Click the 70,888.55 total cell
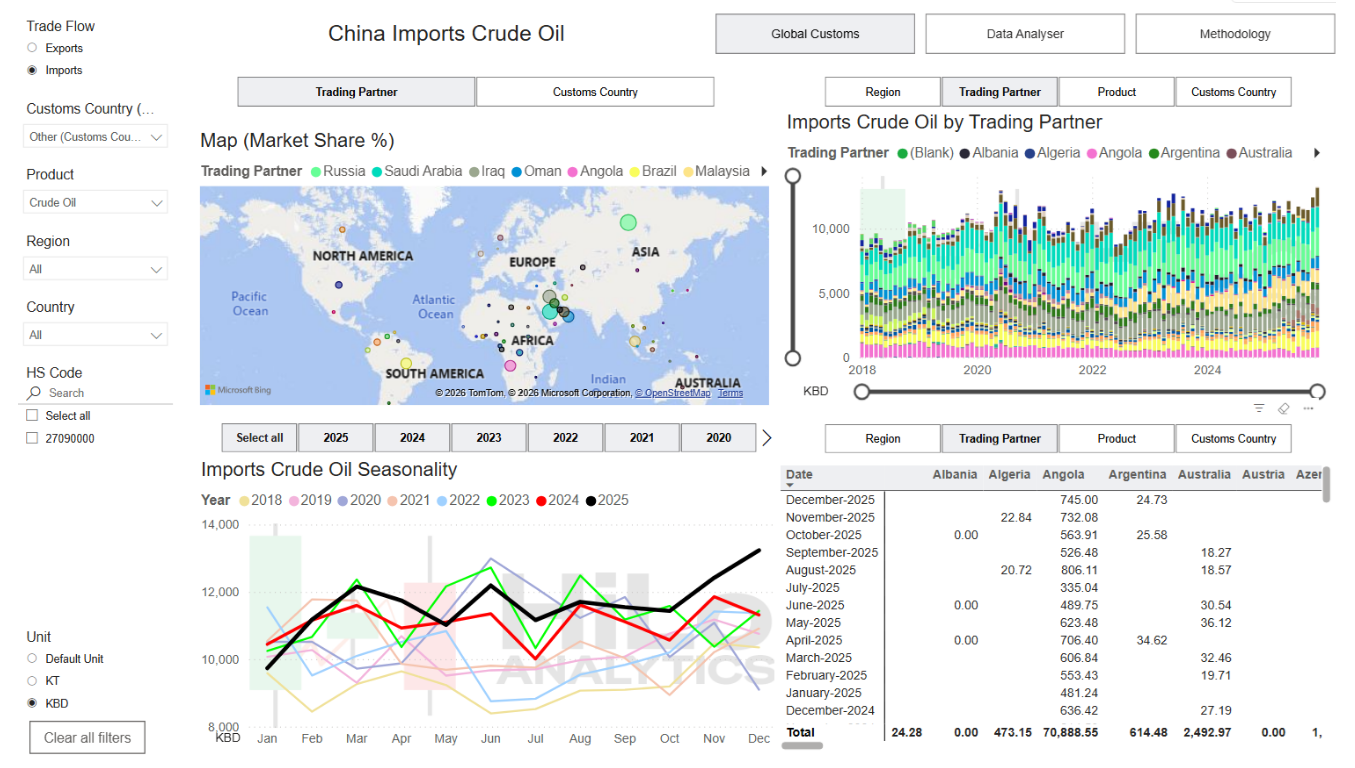 tap(1070, 732)
